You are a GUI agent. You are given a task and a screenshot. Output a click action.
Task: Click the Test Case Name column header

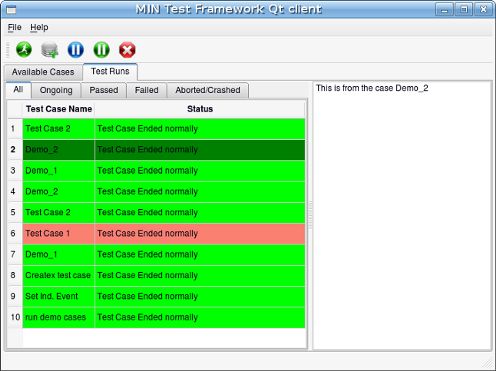(x=59, y=109)
